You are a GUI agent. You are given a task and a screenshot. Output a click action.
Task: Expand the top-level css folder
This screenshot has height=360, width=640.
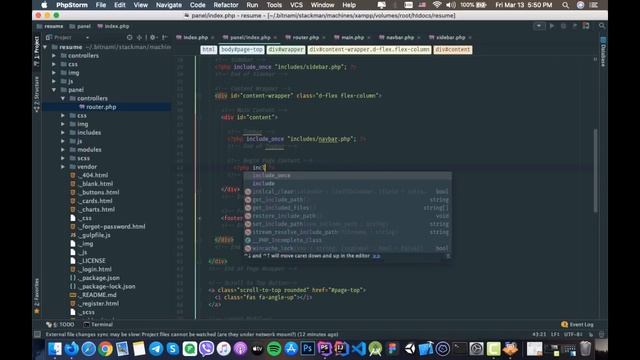[54, 64]
